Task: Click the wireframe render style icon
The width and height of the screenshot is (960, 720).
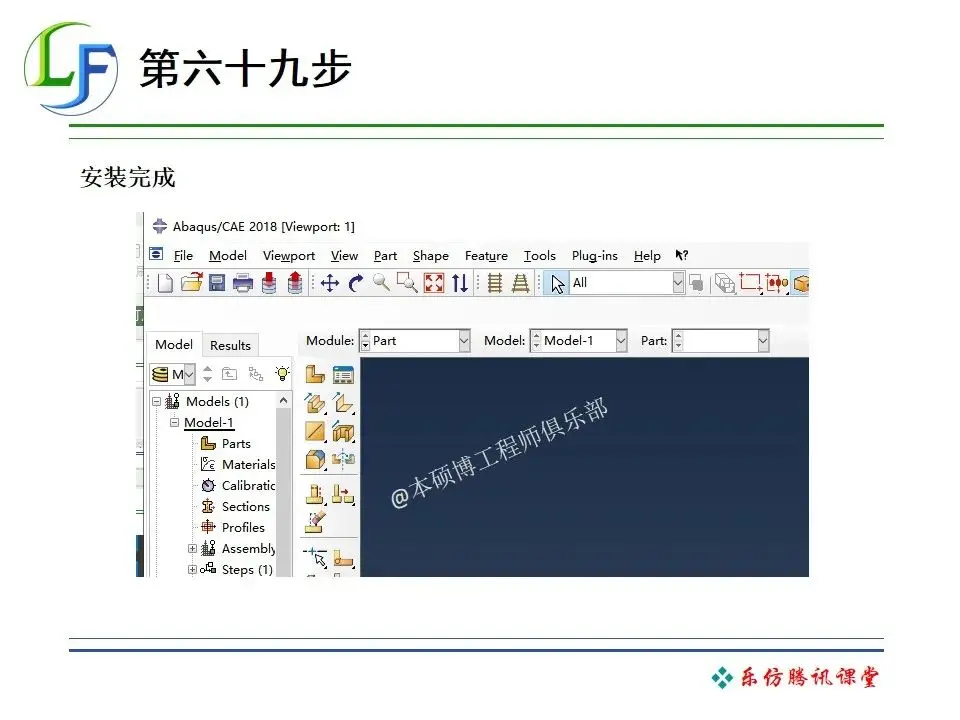Action: [725, 283]
